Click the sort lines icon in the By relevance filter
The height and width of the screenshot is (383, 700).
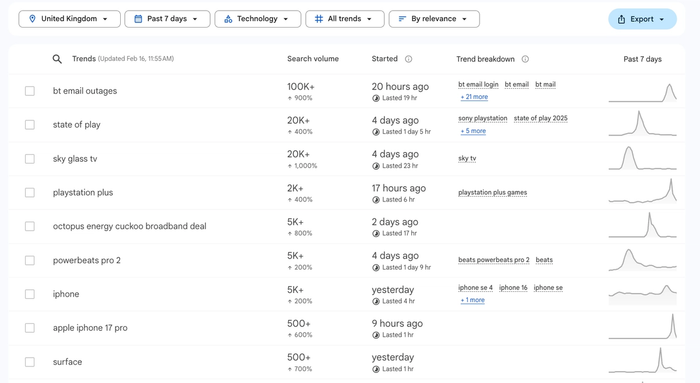[402, 19]
